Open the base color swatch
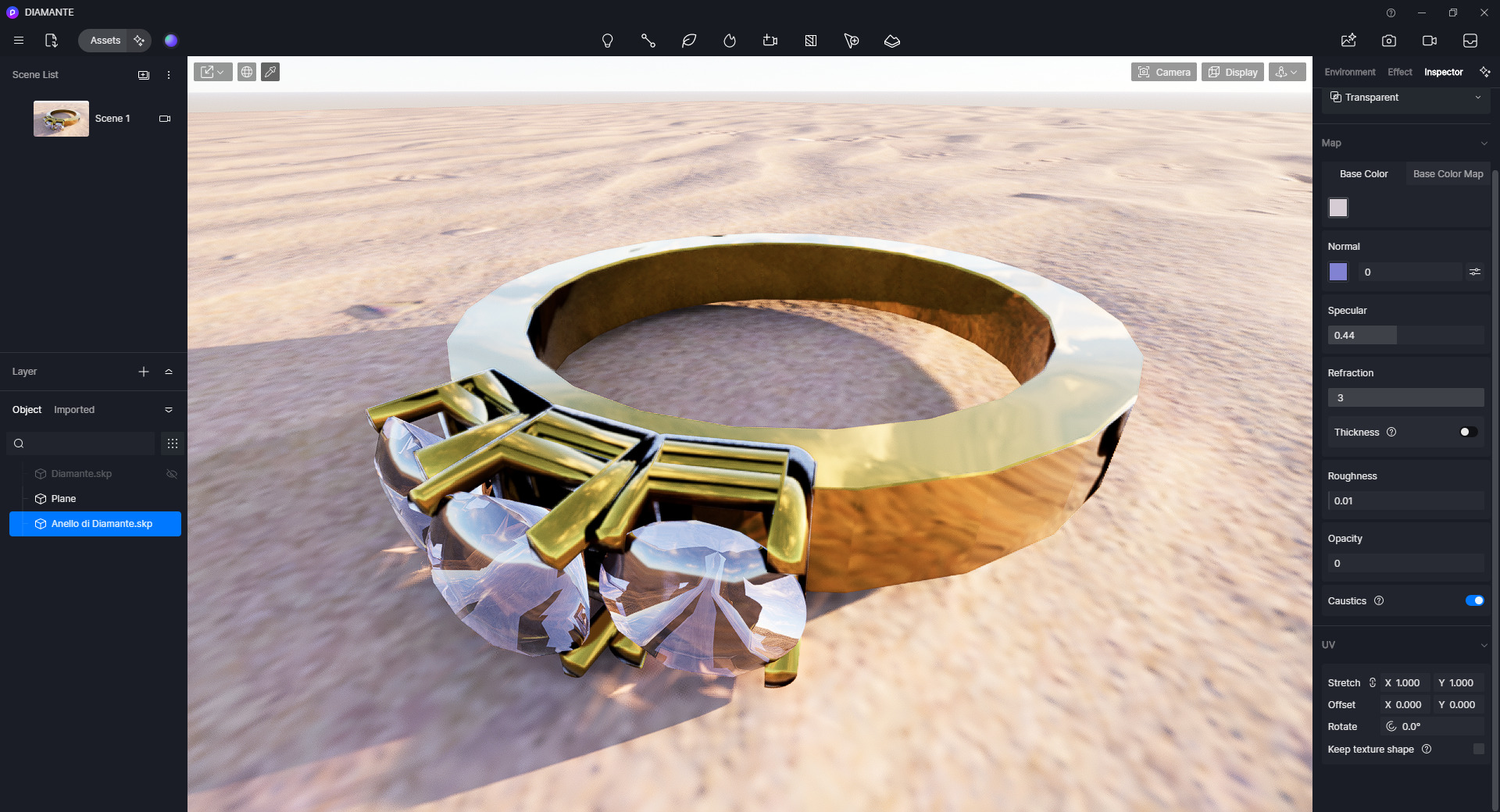Screen dimensions: 1500x812 1338,208
